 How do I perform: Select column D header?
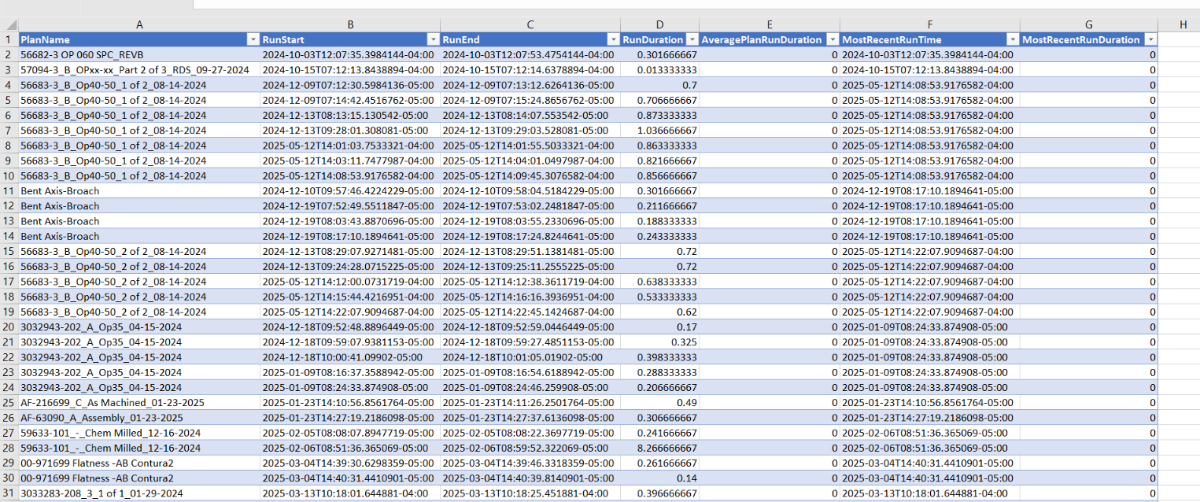click(659, 23)
